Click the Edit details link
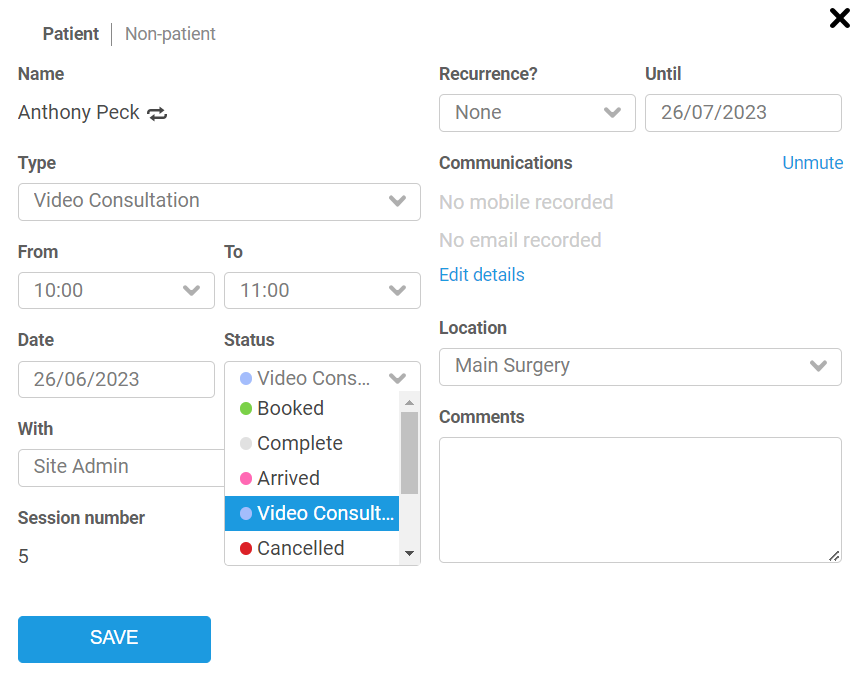Screen dimensions: 859x677 coord(482,275)
